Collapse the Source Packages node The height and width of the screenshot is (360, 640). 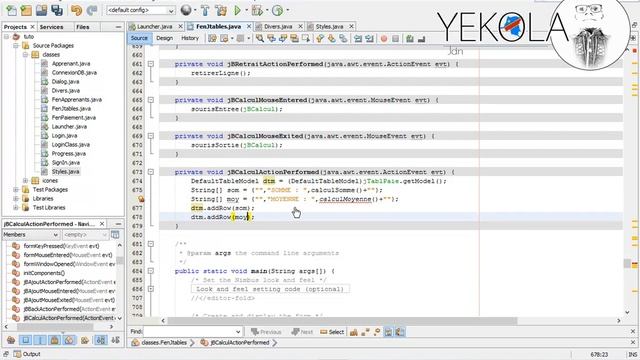coord(16,45)
